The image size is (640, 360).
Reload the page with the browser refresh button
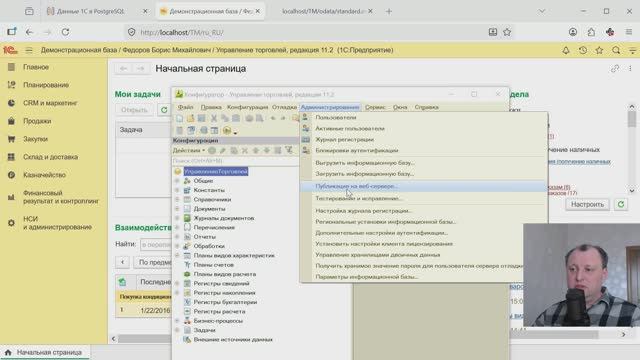pos(65,32)
